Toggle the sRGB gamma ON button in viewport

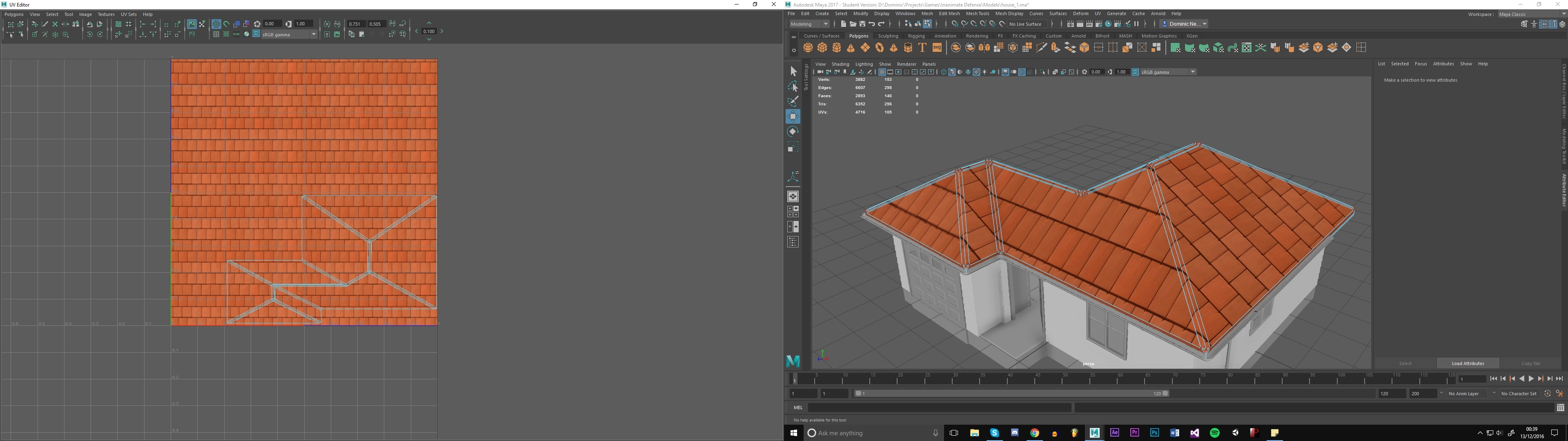(1136, 72)
